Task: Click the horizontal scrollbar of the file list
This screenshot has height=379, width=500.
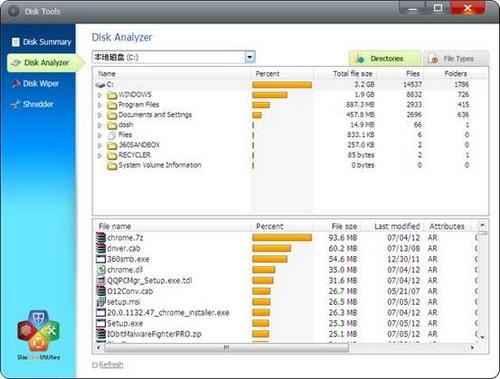Action: pyautogui.click(x=227, y=348)
